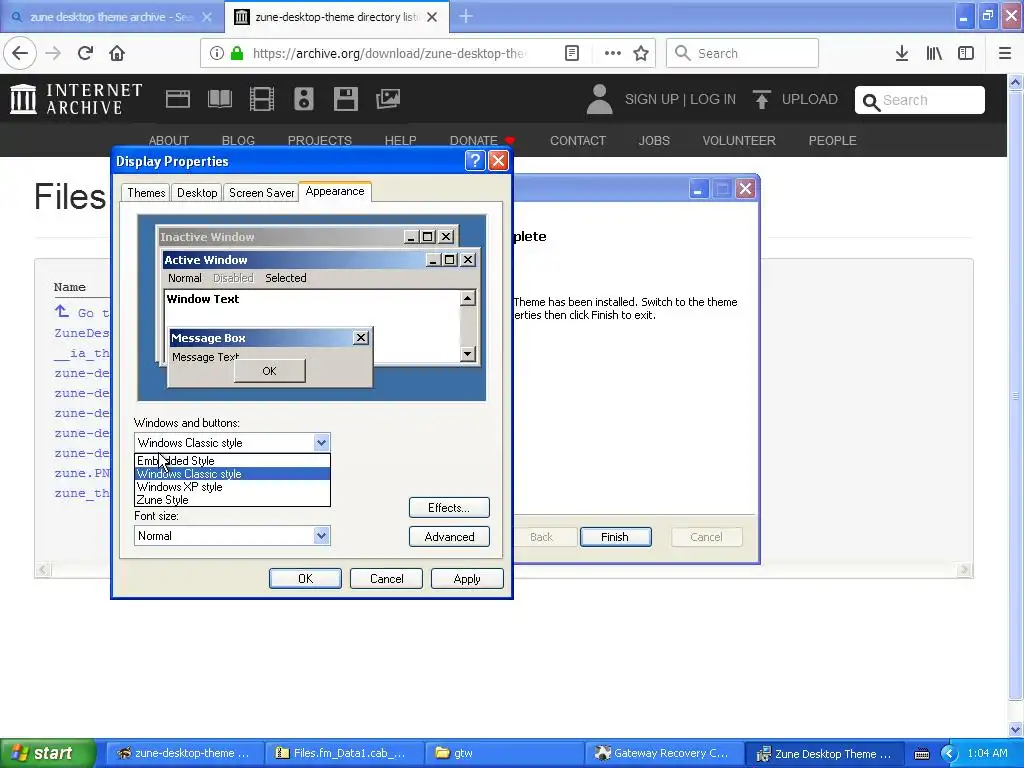
Task: Choose Zune Style option
Action: (232, 500)
